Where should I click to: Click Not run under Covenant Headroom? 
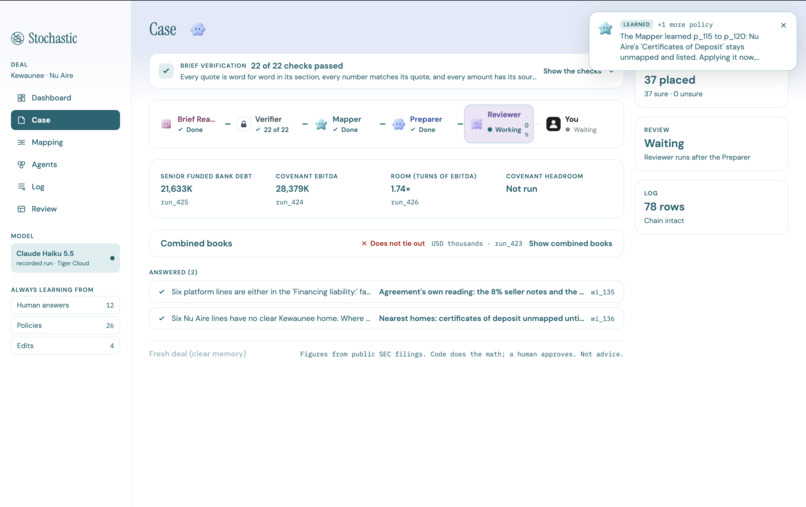[521, 189]
